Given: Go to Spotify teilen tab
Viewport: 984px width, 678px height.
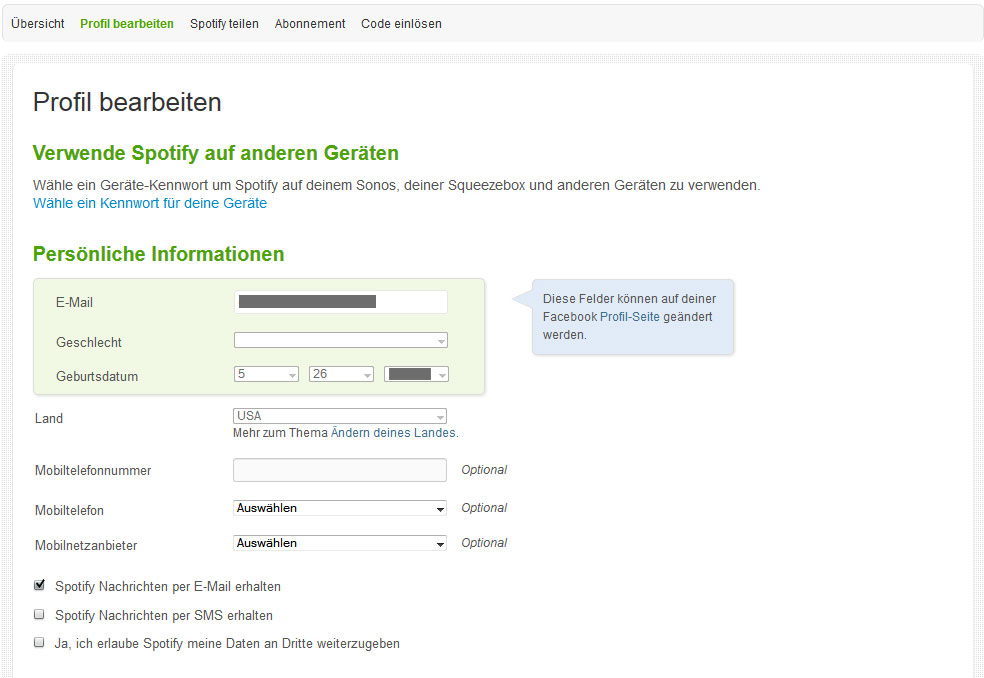Looking at the screenshot, I should [224, 24].
